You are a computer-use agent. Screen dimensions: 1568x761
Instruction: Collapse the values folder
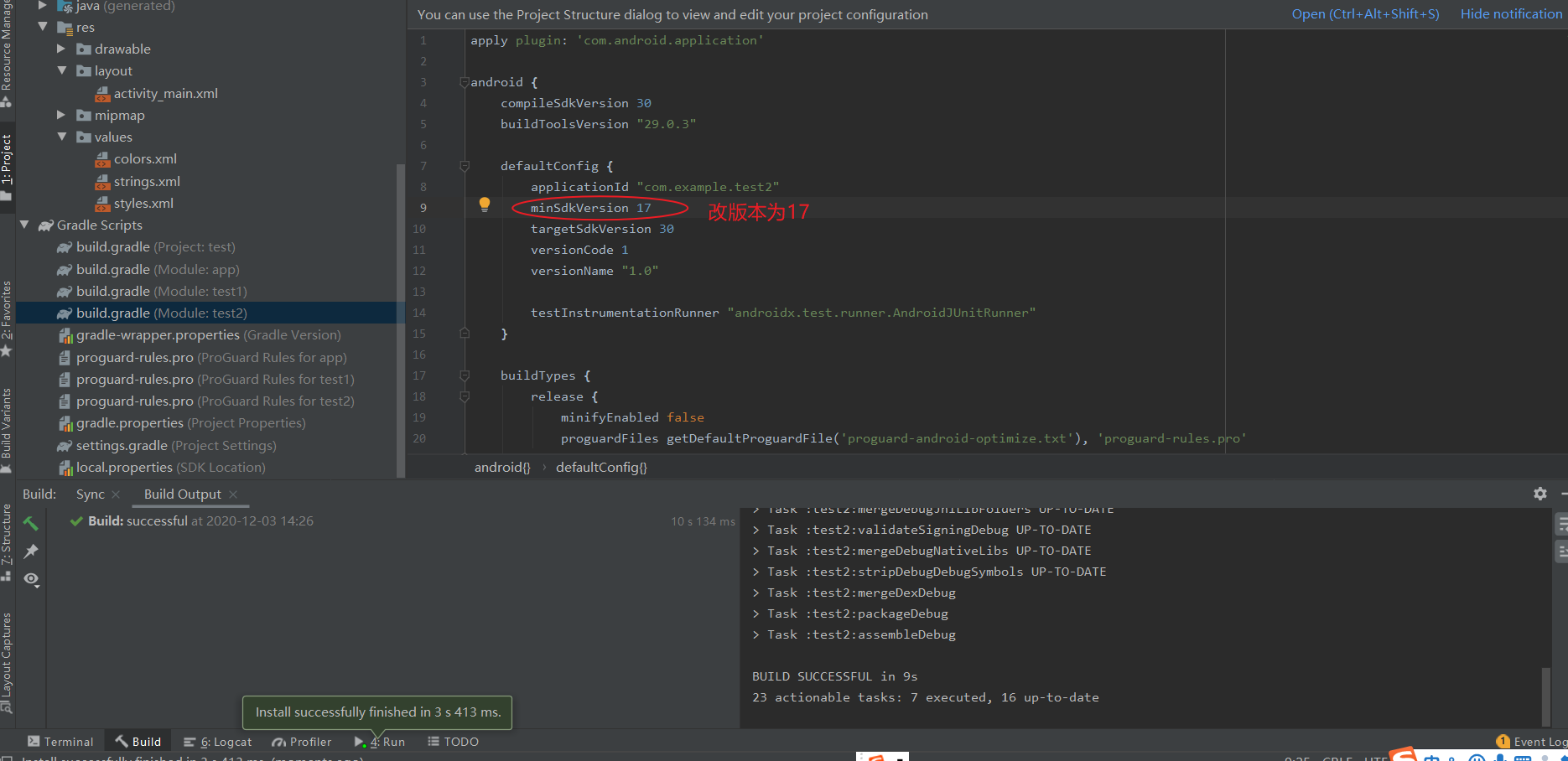61,137
